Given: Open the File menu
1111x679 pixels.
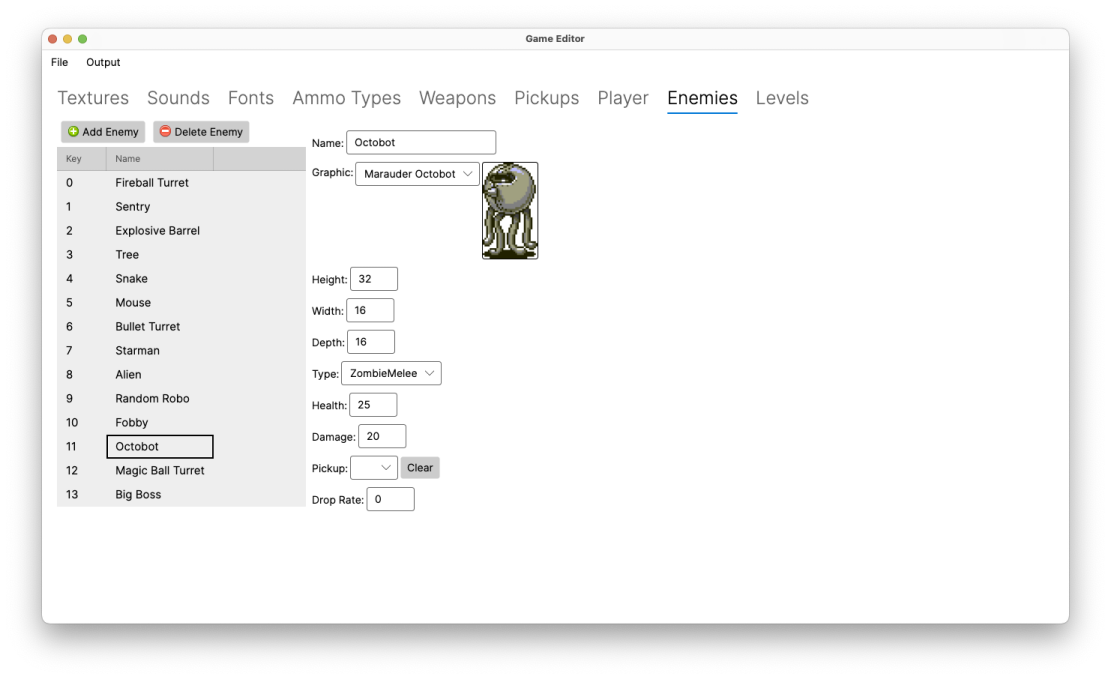Looking at the screenshot, I should [60, 62].
